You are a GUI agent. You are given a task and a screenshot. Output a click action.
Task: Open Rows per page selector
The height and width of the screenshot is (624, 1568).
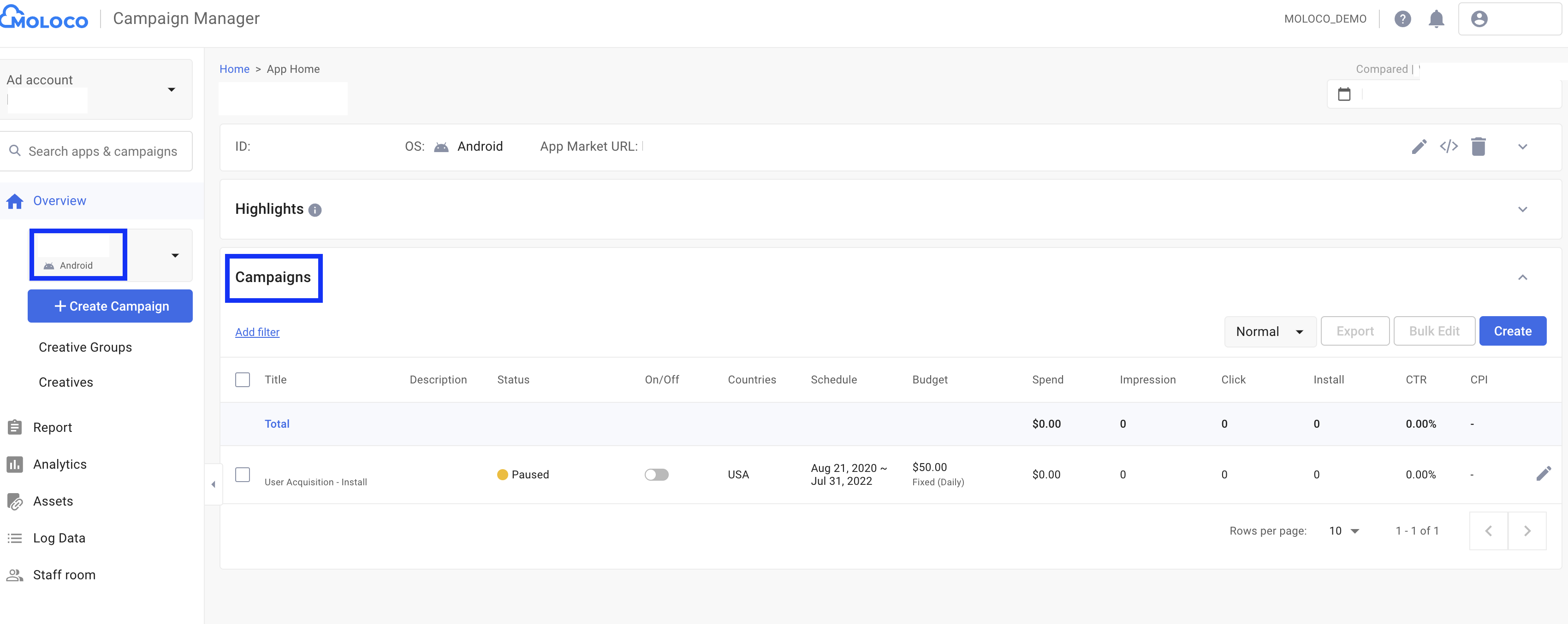pyautogui.click(x=1344, y=531)
